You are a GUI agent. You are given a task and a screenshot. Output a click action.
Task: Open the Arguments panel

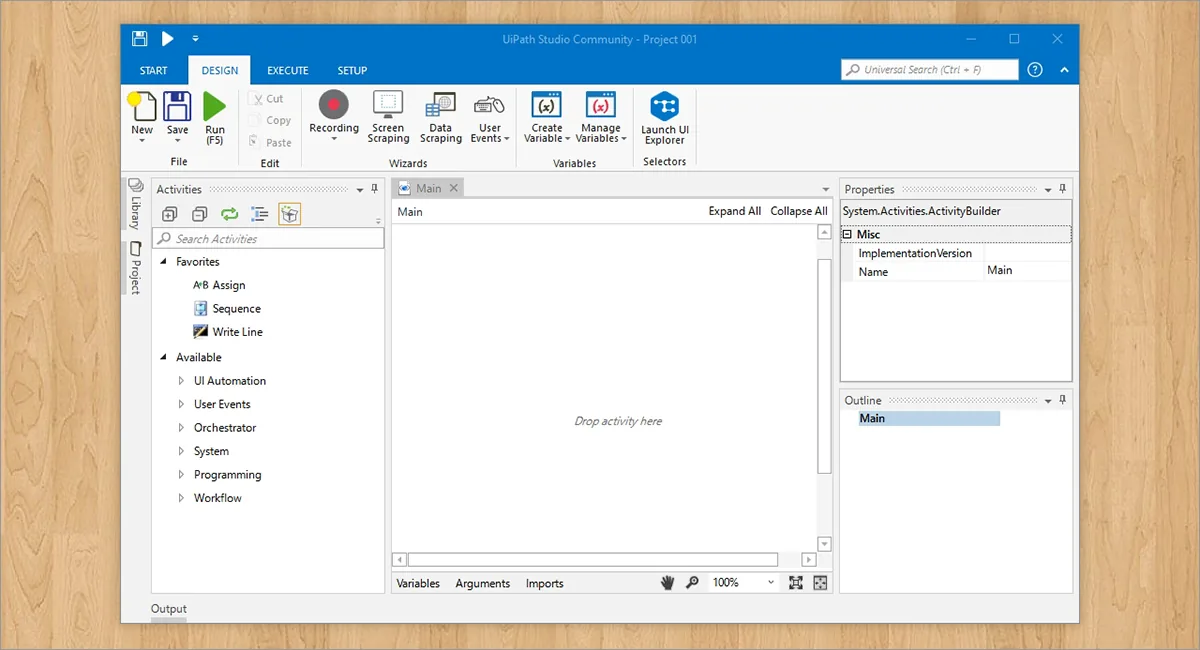click(x=483, y=584)
